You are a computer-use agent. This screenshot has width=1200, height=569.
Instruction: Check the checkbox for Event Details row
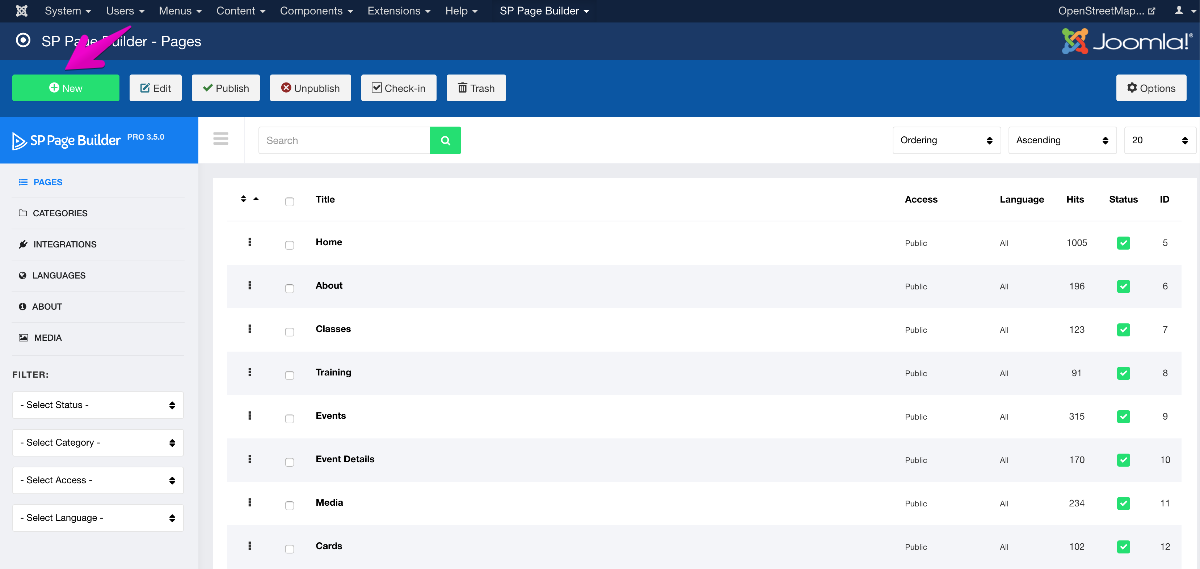pos(289,462)
